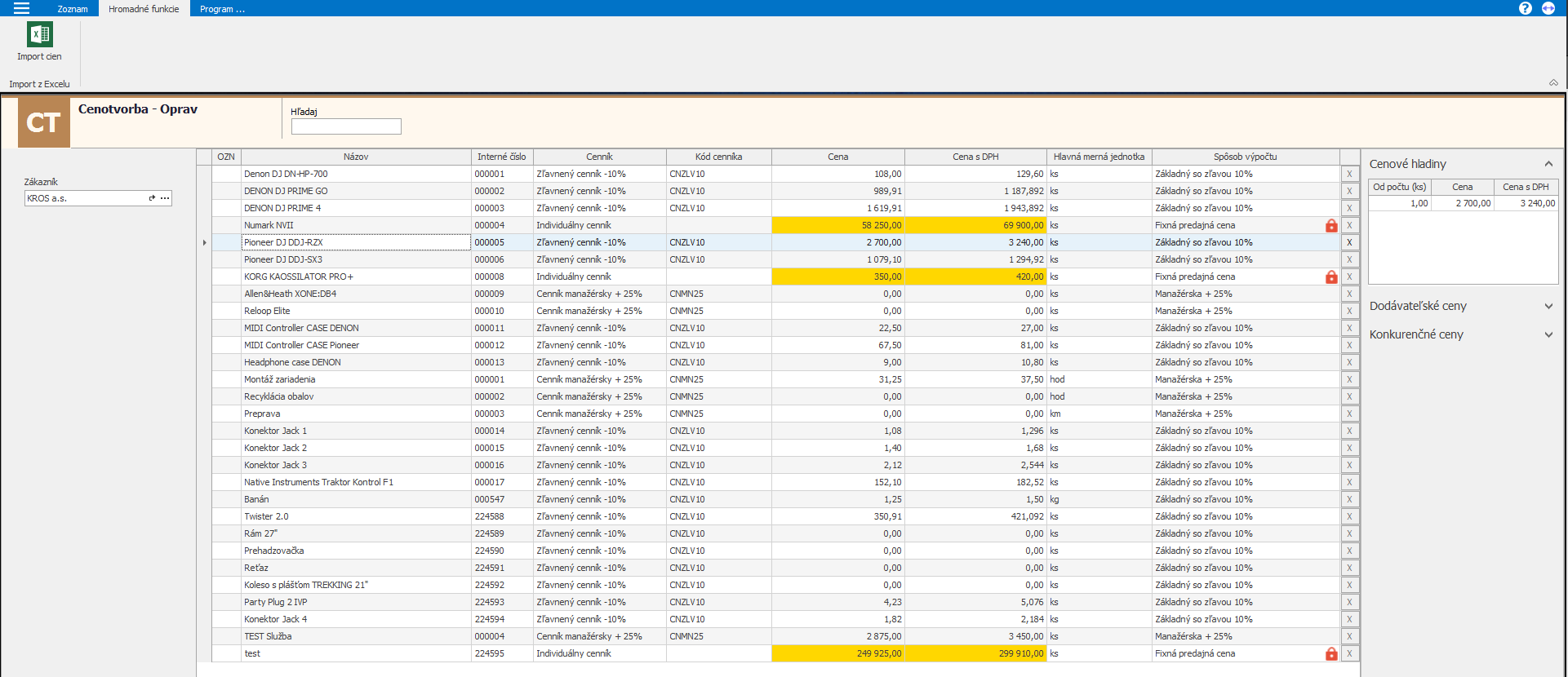Viewport: 1568px width, 677px height.
Task: Remove the Banán row with X
Action: click(x=1349, y=499)
